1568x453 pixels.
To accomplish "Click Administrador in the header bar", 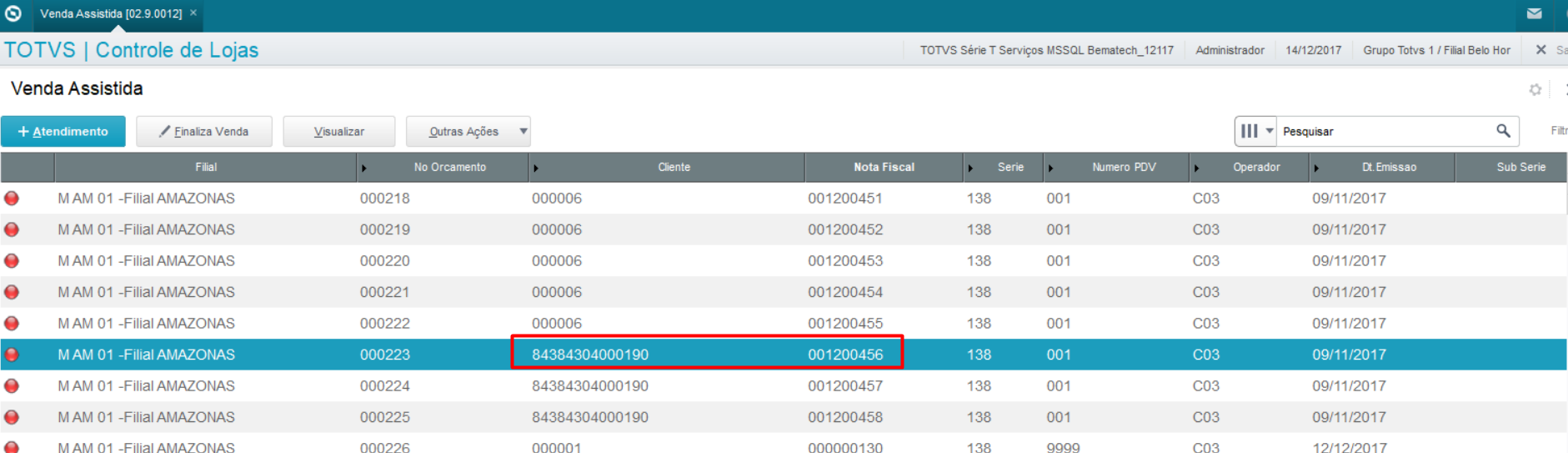I will [x=1230, y=50].
